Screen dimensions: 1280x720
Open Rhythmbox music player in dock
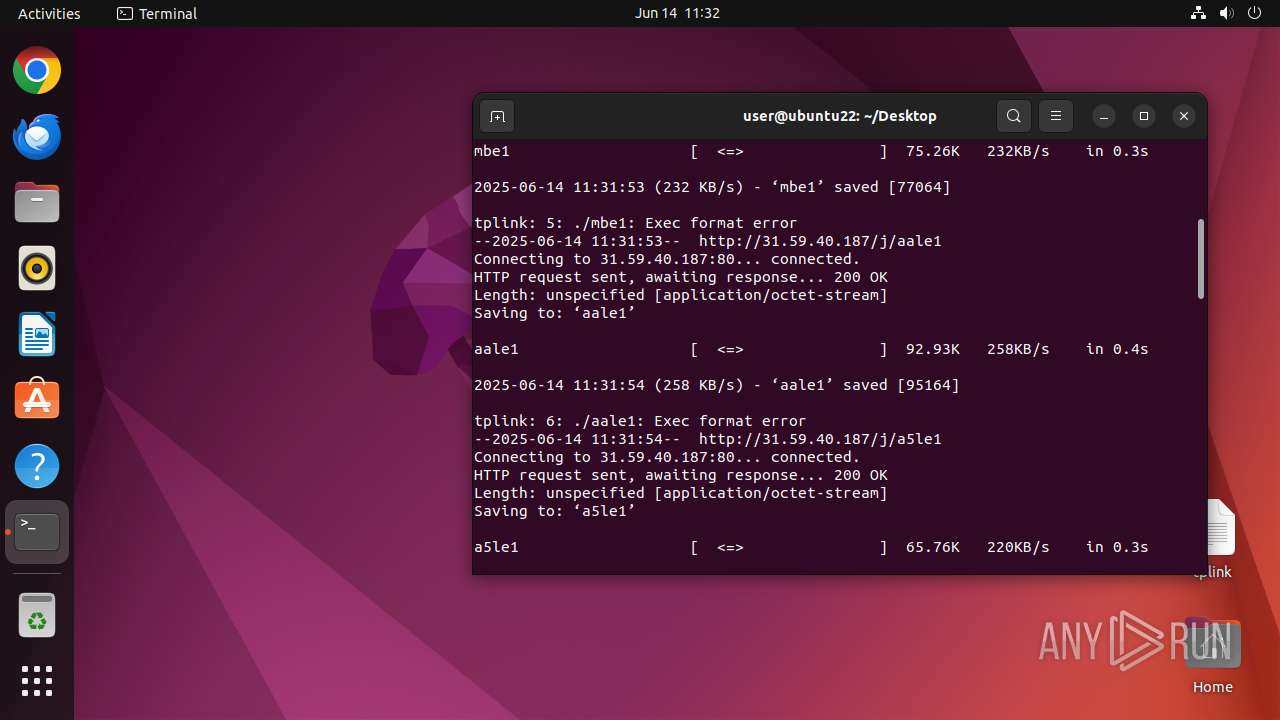click(x=37, y=269)
